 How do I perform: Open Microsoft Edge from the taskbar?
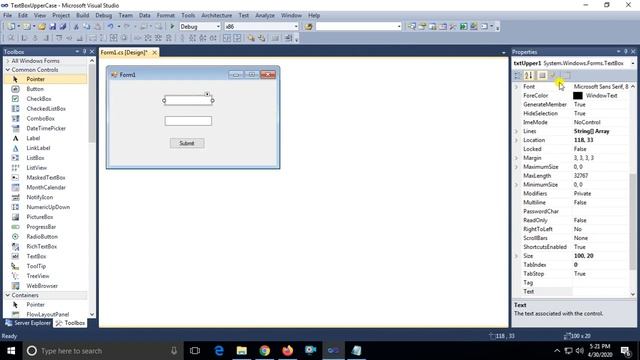(x=219, y=351)
